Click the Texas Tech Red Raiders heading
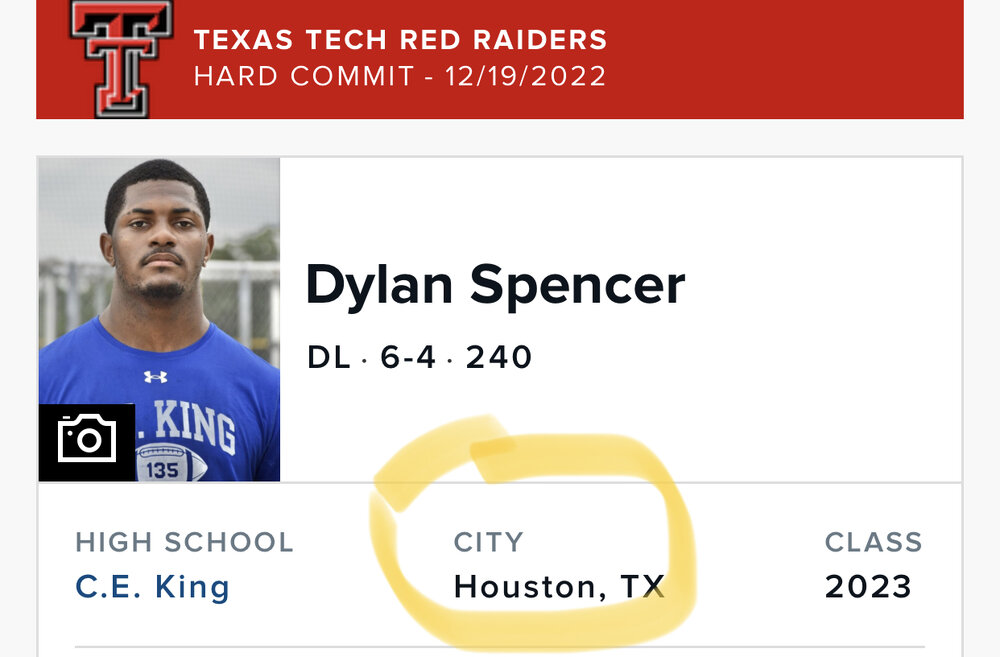 400,40
